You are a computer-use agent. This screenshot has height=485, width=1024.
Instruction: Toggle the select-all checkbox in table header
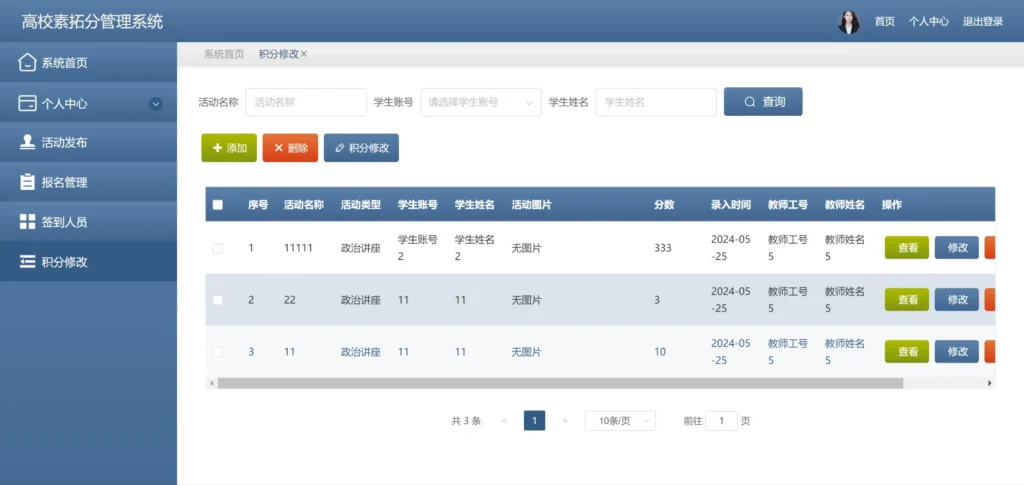point(218,205)
